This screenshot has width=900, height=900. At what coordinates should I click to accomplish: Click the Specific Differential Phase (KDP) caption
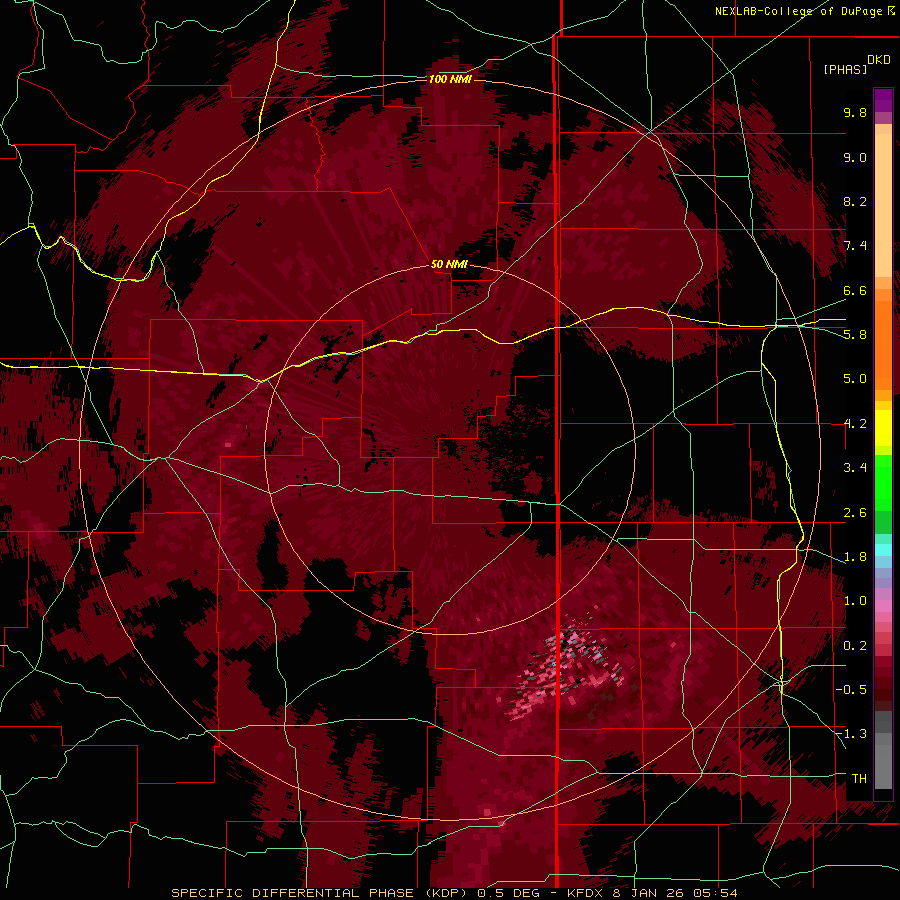click(321, 893)
